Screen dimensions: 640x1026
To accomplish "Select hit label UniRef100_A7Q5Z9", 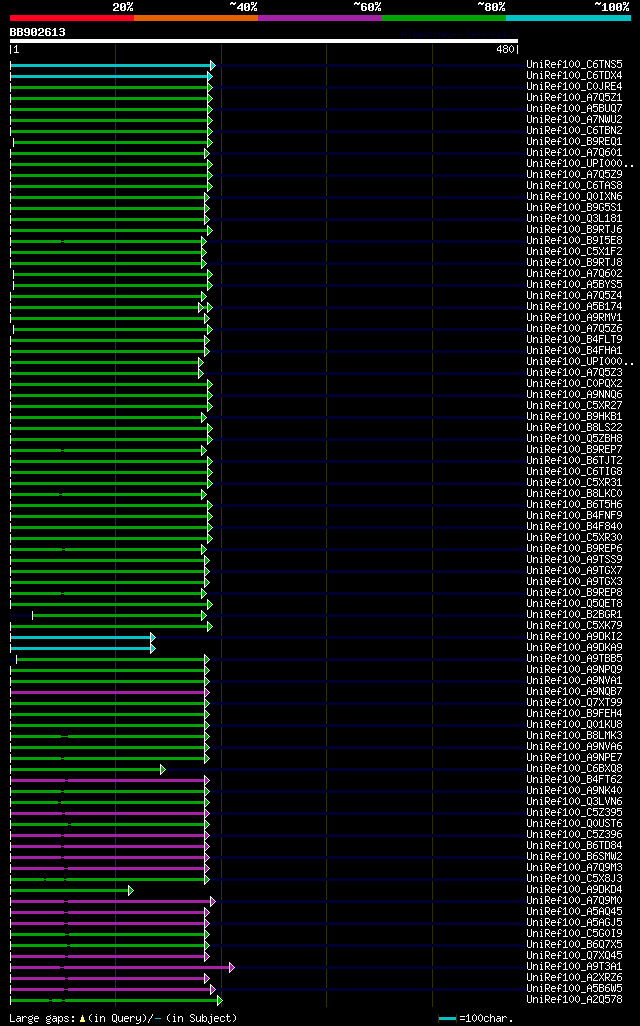I will 575,174.
